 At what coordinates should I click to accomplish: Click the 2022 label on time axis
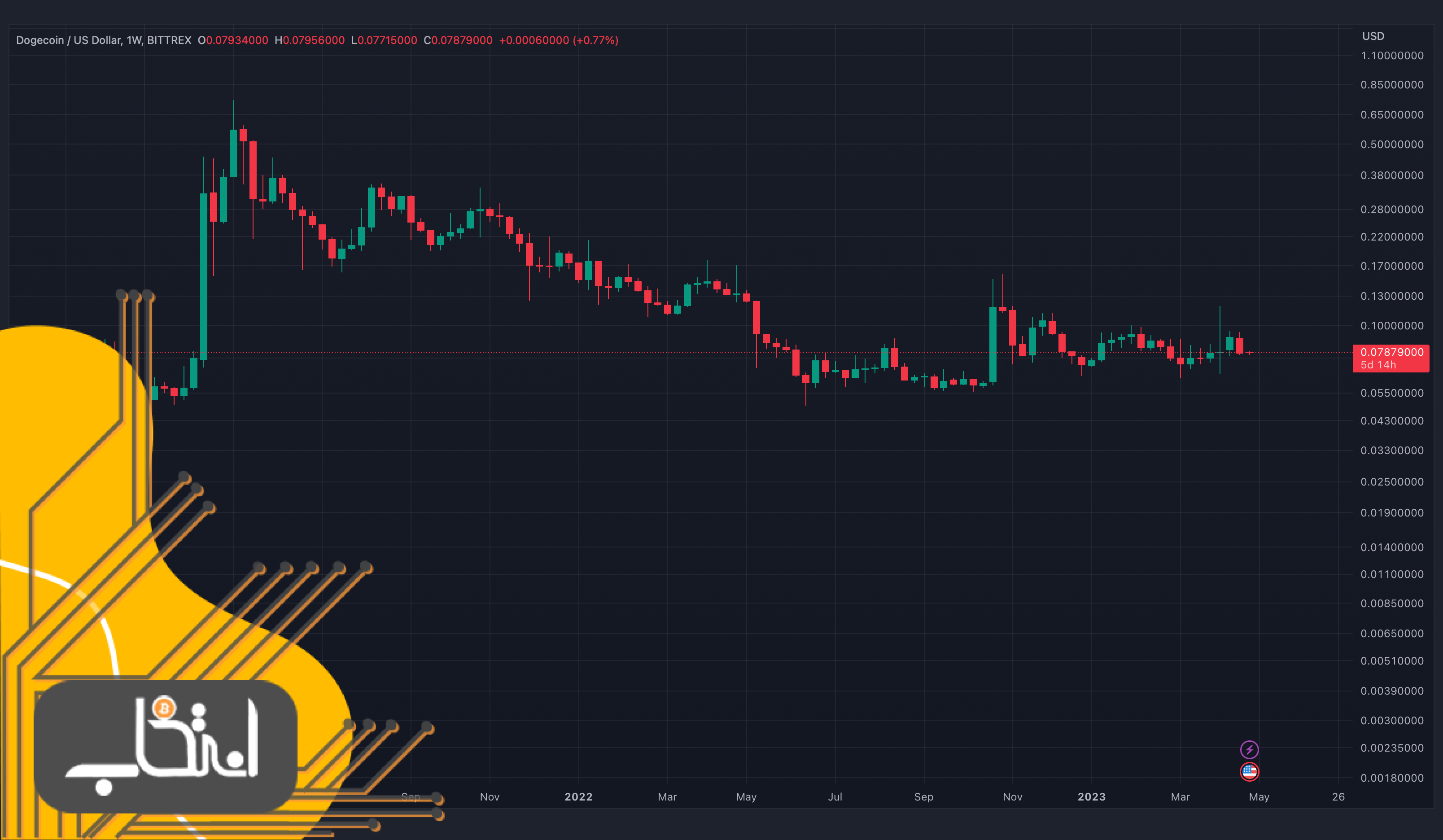[x=578, y=796]
